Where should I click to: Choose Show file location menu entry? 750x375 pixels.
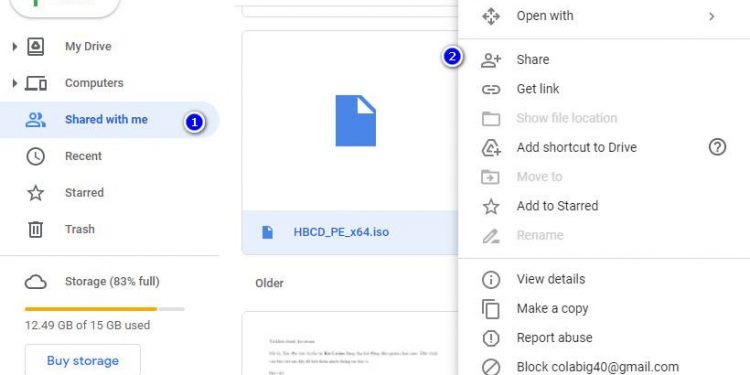click(567, 118)
